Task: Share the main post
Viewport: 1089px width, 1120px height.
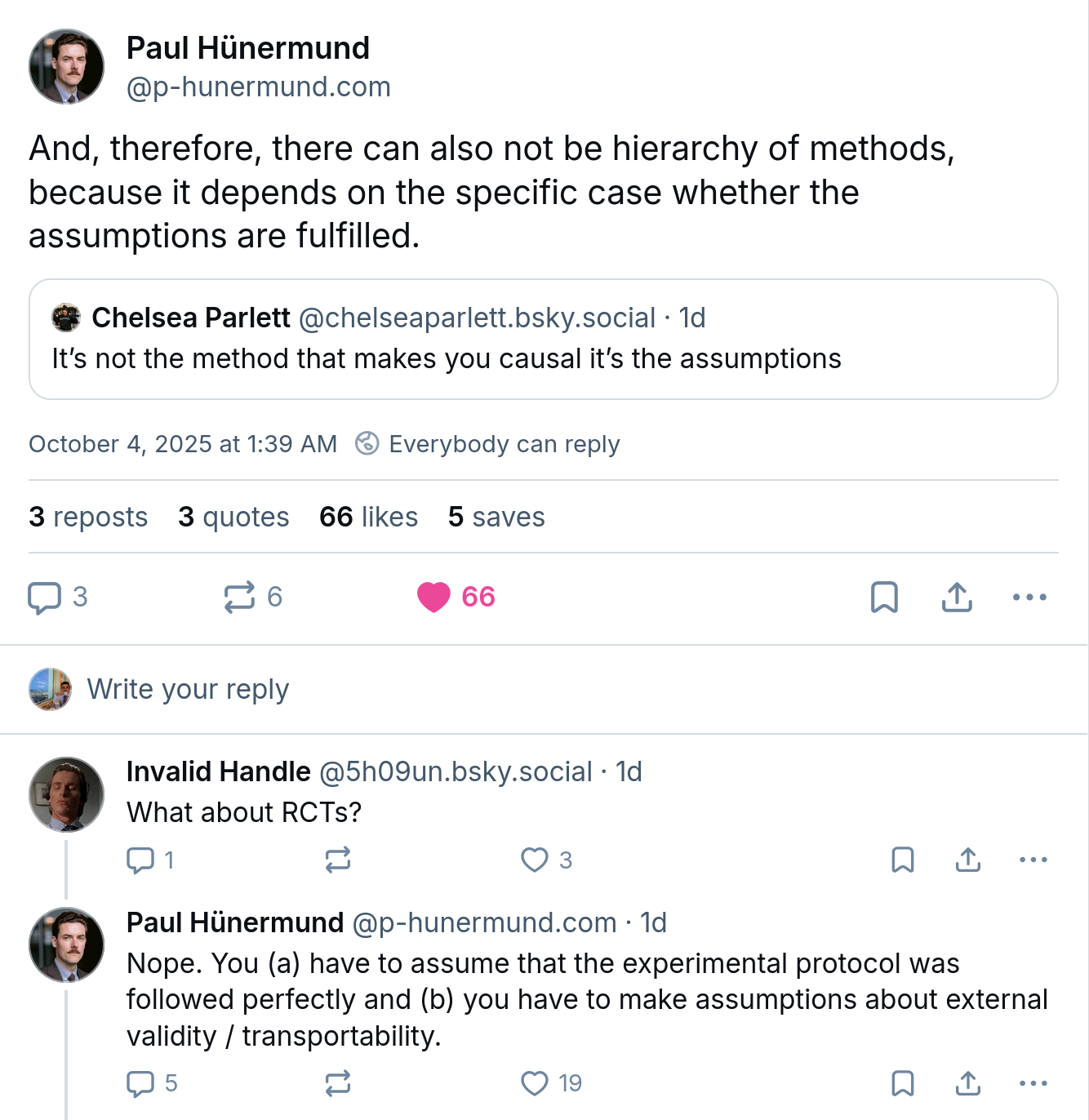Action: tap(957, 597)
